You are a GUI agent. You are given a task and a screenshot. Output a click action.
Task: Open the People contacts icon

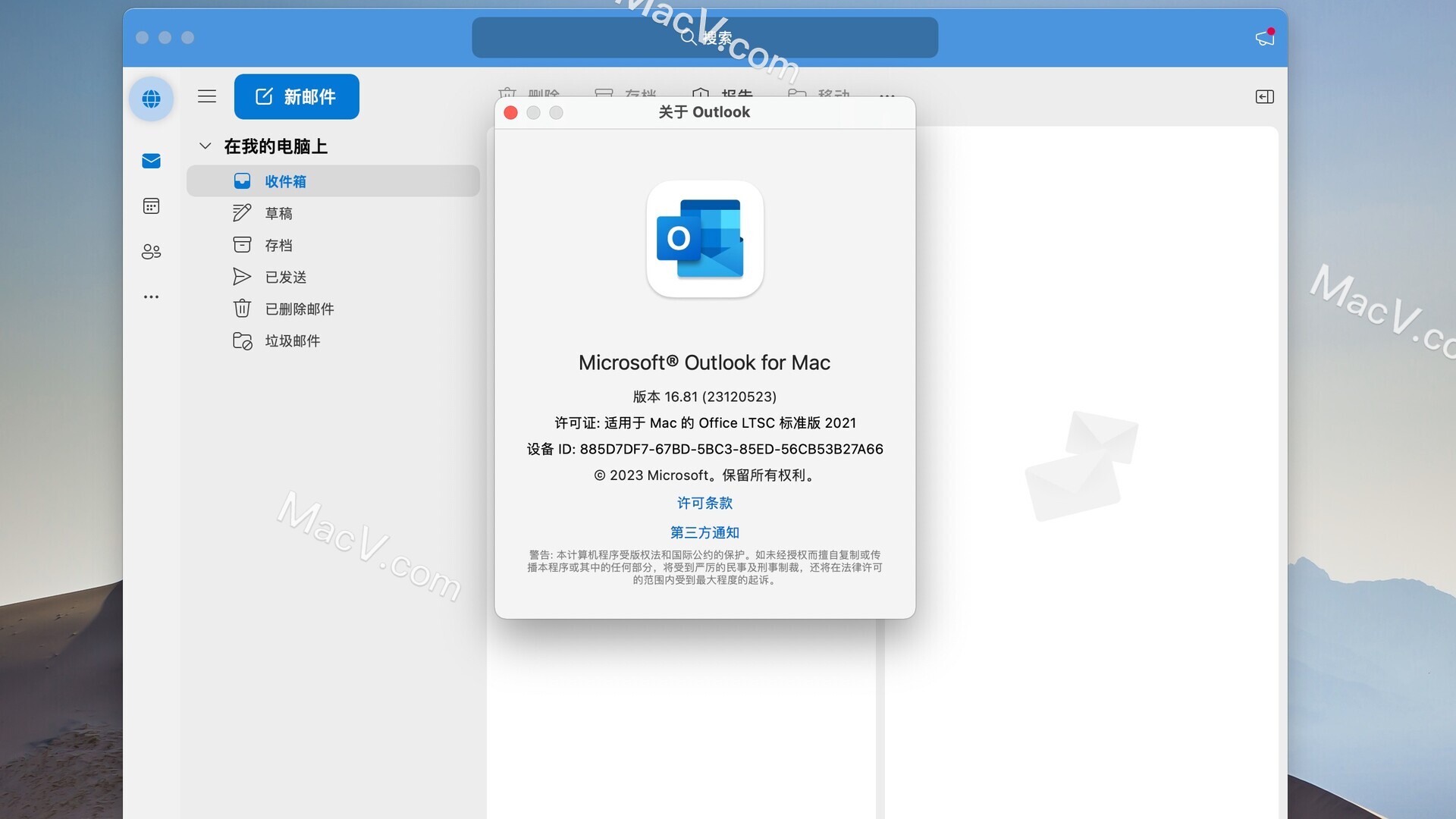[x=151, y=252]
